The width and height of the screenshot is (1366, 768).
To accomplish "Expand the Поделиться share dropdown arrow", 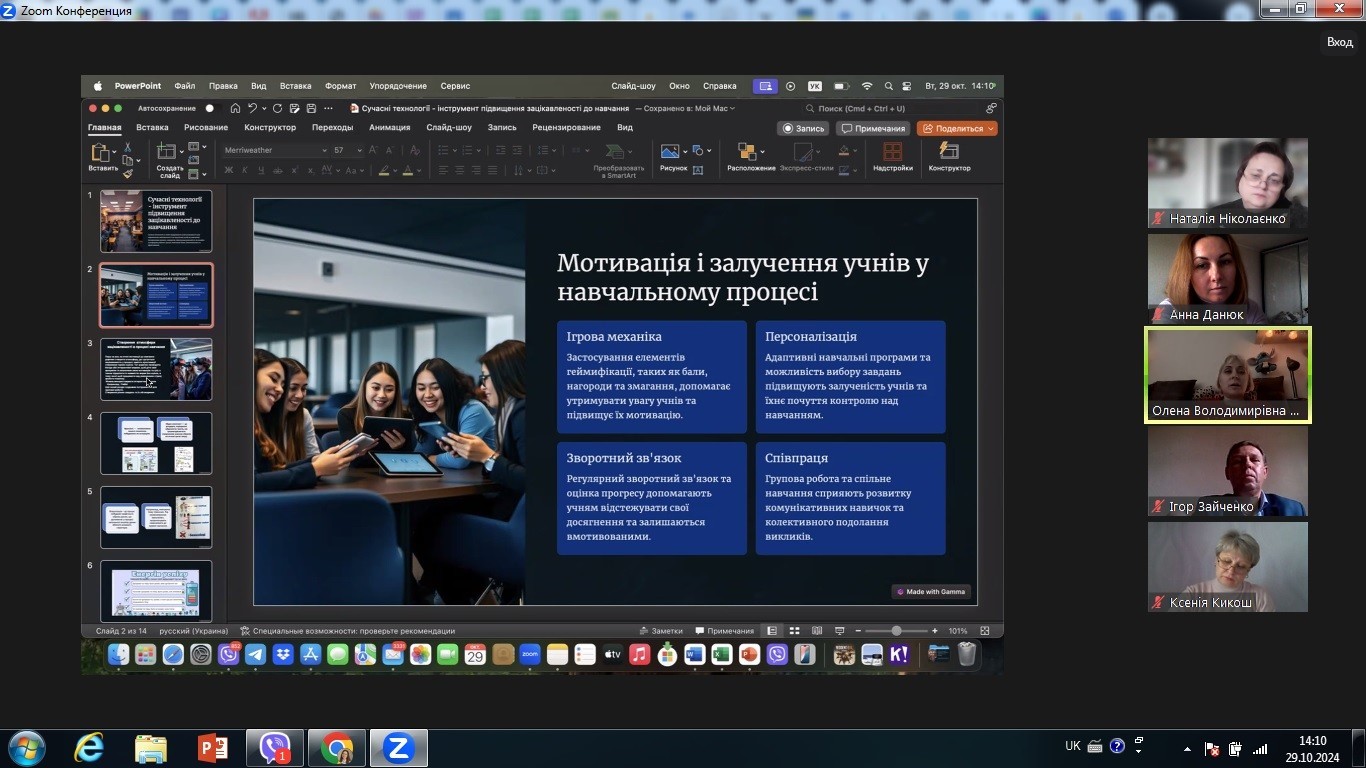I will (x=991, y=128).
